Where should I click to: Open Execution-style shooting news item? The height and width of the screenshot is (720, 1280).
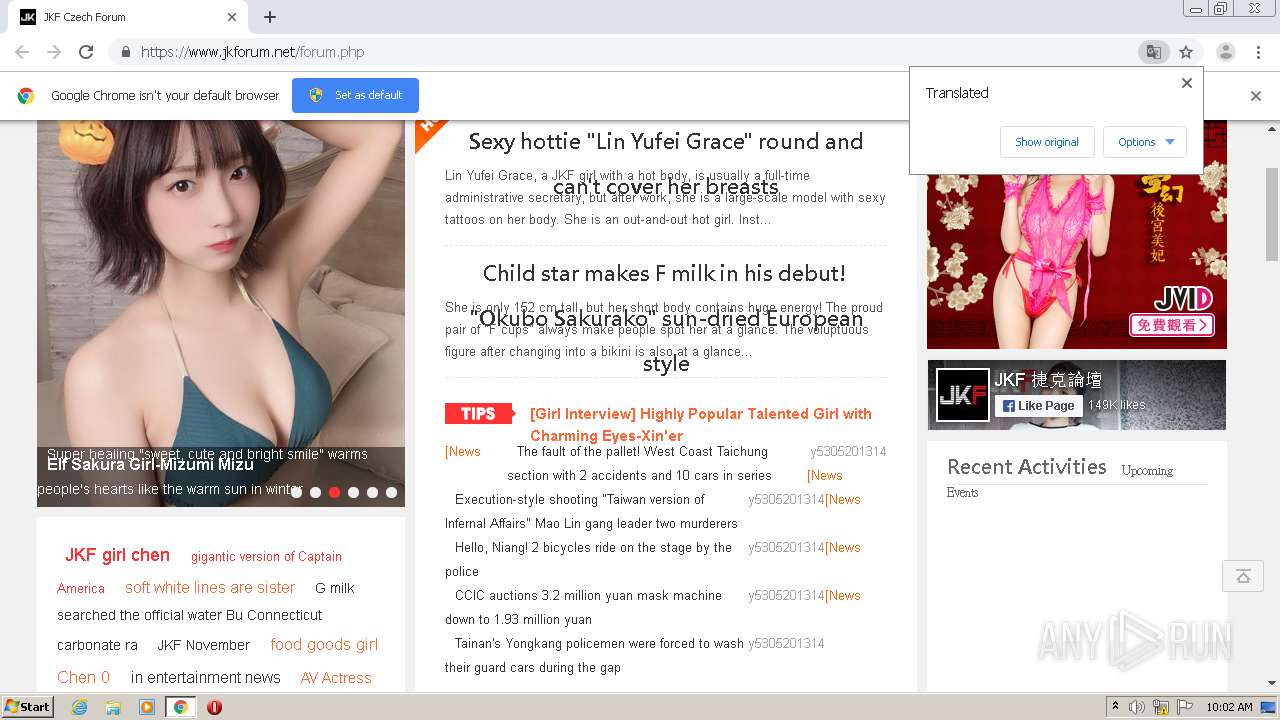591,511
